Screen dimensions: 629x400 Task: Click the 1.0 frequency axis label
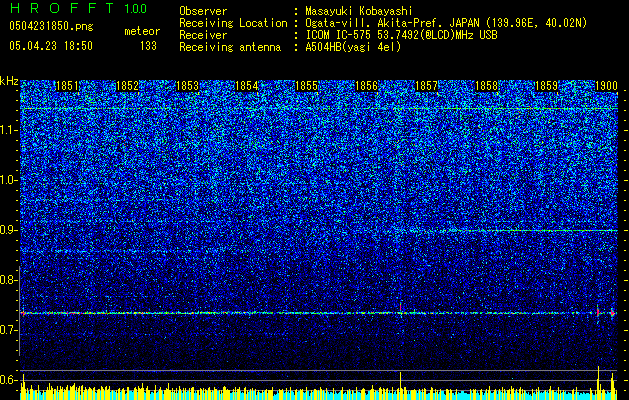pyautogui.click(x=9, y=180)
